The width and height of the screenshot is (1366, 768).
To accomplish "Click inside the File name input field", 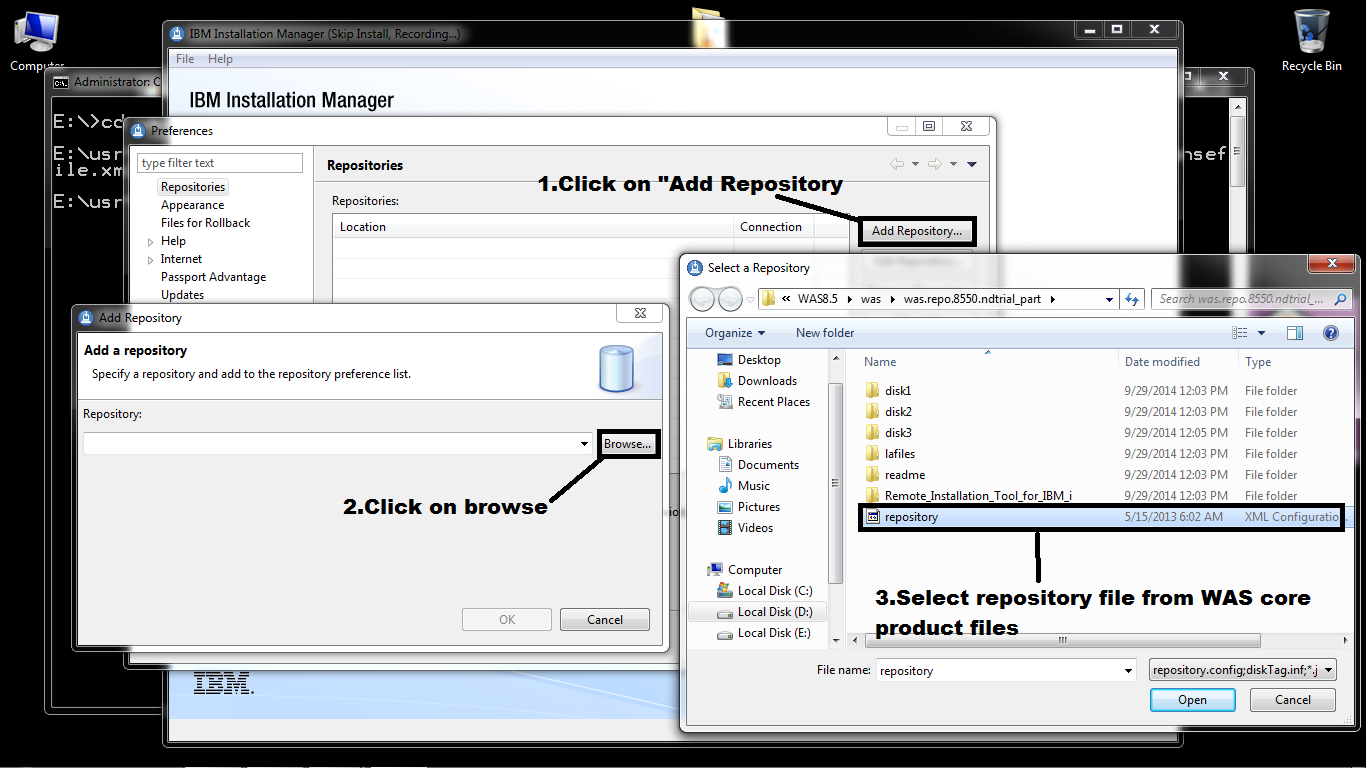I will pos(1000,670).
